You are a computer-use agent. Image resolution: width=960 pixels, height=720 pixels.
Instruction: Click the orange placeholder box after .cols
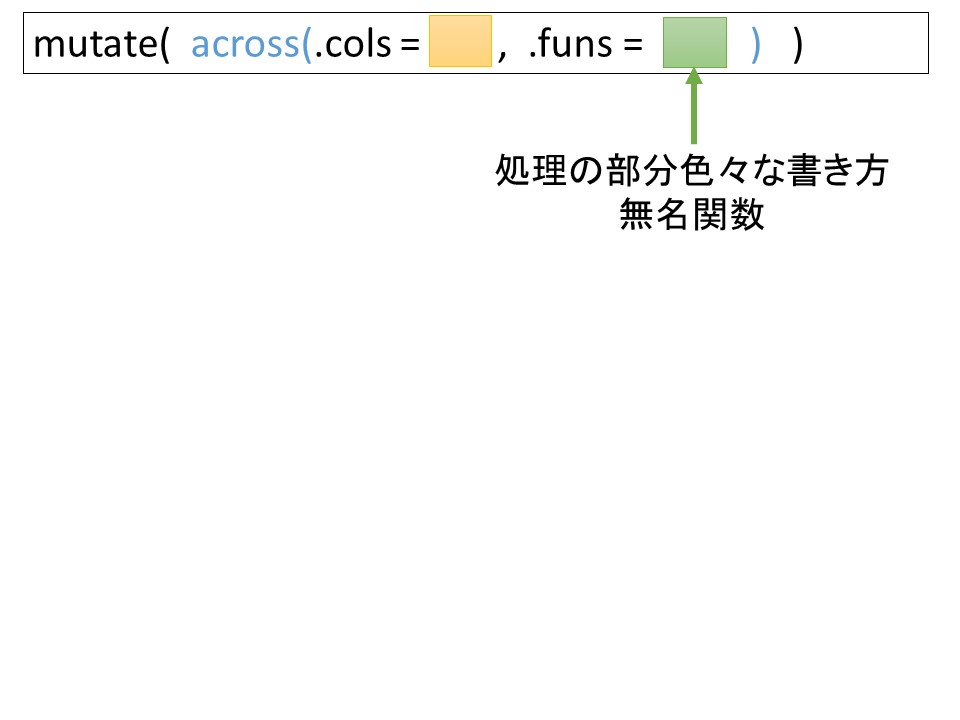point(460,42)
